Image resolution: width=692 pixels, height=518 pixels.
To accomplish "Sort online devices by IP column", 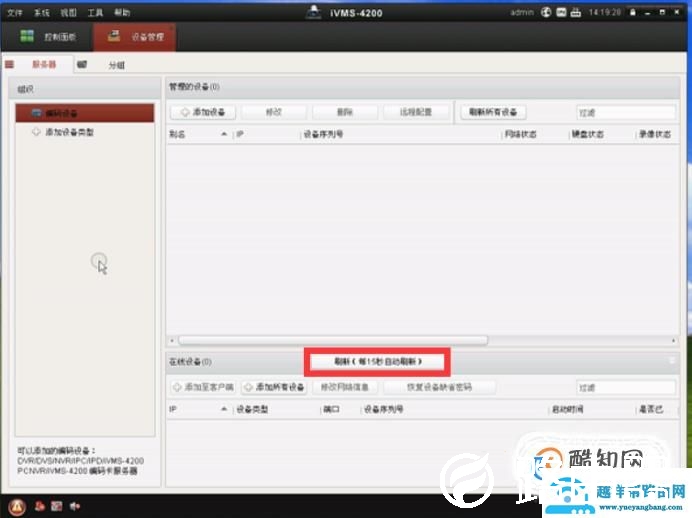I will coord(173,409).
